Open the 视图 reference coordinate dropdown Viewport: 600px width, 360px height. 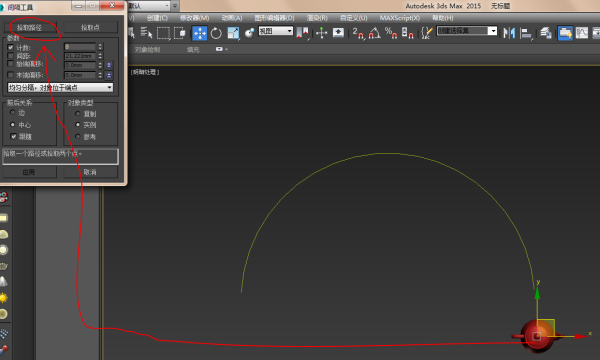click(276, 31)
